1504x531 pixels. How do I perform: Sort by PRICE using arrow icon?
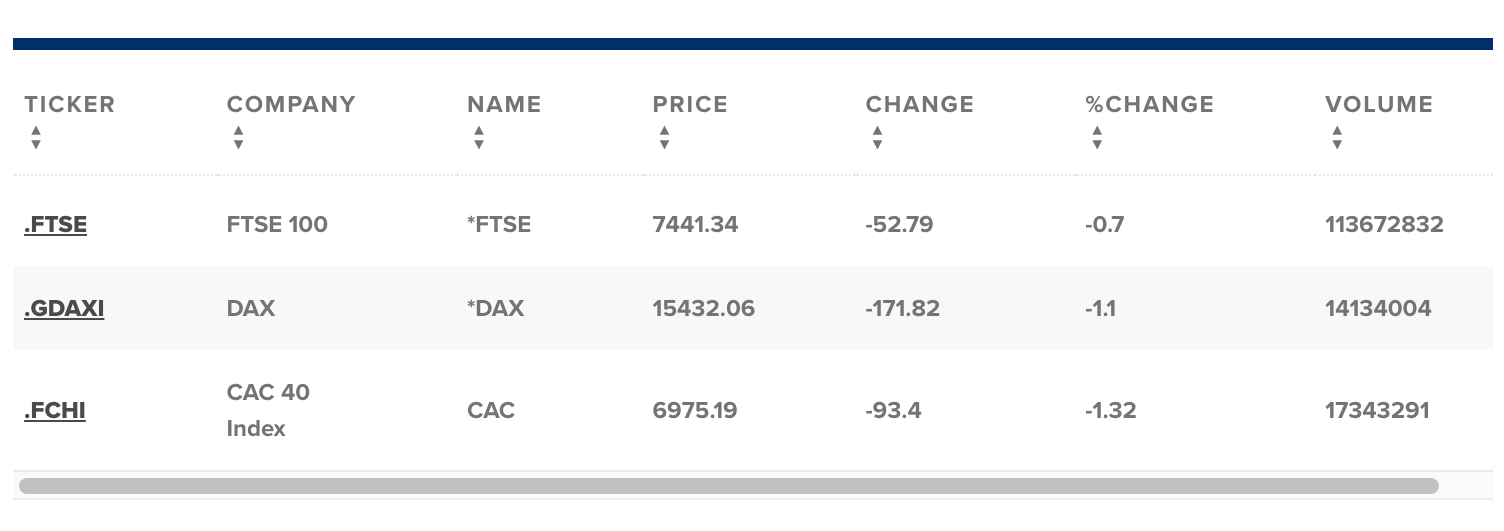pyautogui.click(x=664, y=137)
